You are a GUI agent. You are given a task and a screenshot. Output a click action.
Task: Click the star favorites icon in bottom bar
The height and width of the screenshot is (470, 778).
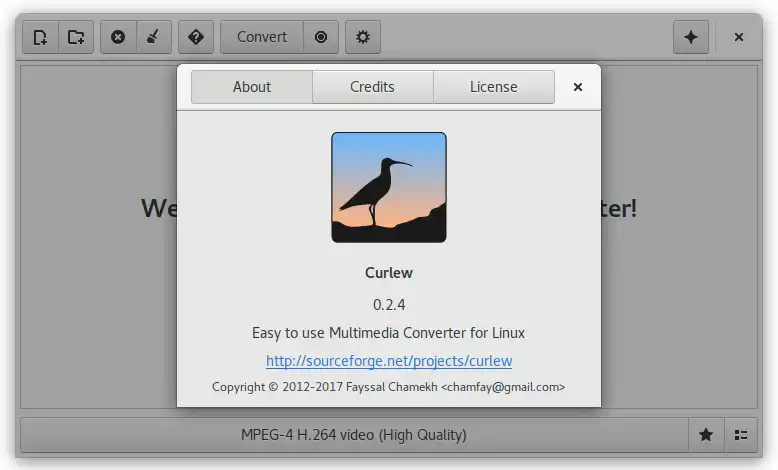(706, 435)
